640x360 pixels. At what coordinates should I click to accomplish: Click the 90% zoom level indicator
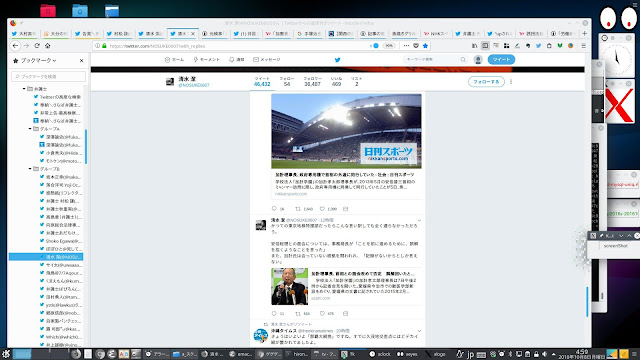pyautogui.click(x=389, y=46)
